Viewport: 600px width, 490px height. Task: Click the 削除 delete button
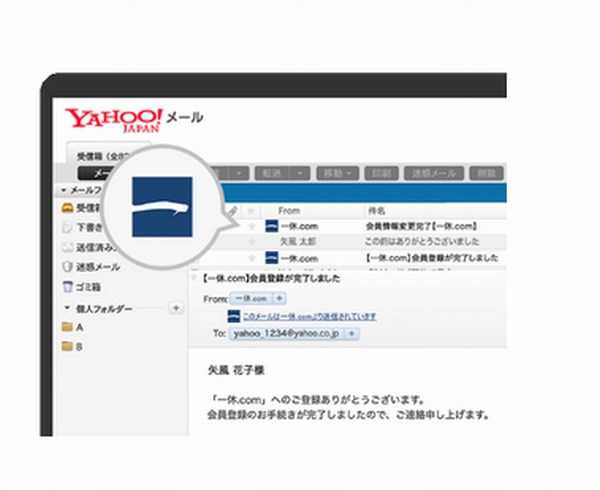(x=486, y=174)
